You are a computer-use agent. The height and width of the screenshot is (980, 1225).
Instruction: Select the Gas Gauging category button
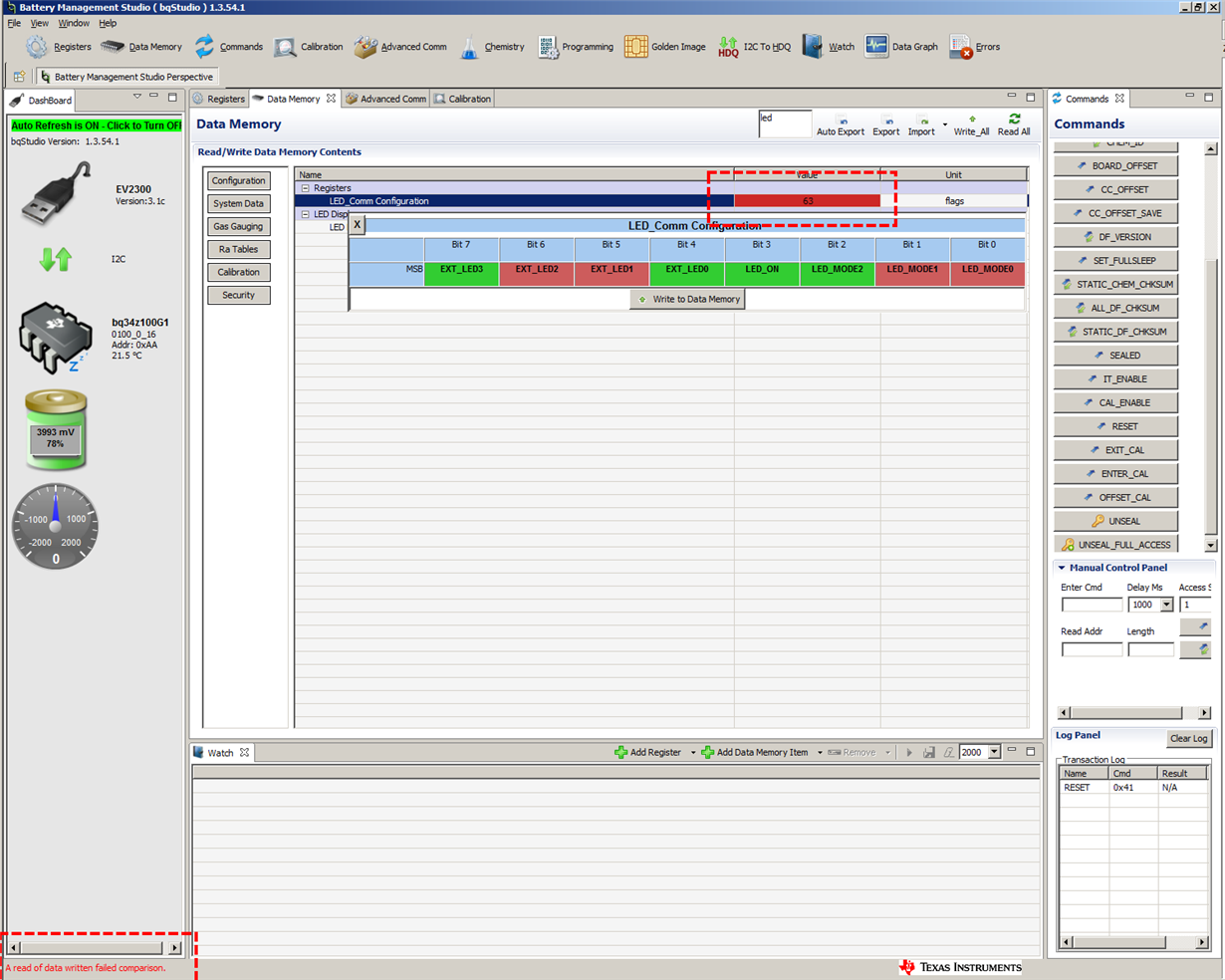point(239,227)
